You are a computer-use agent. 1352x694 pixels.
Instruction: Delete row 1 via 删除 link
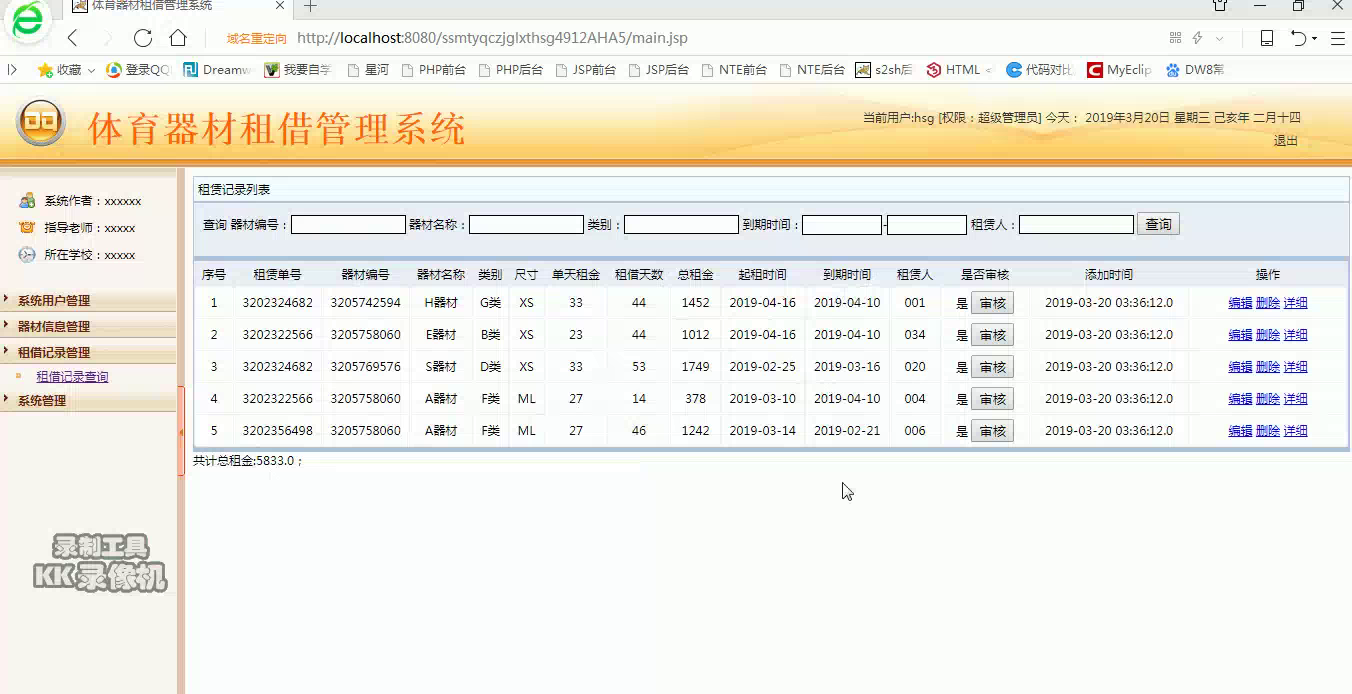(1268, 303)
